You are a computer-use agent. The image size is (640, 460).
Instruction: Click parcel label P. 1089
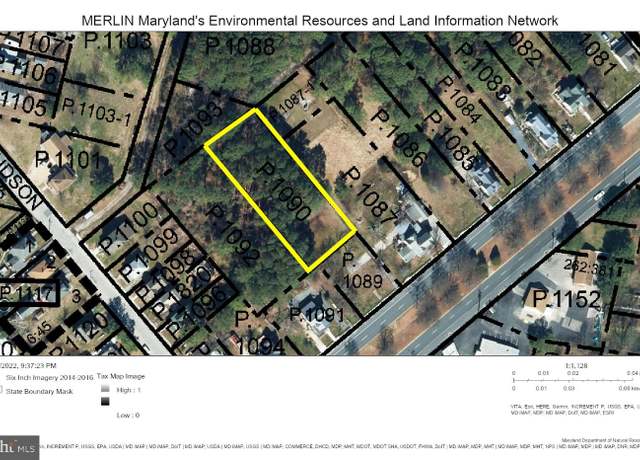coord(362,271)
